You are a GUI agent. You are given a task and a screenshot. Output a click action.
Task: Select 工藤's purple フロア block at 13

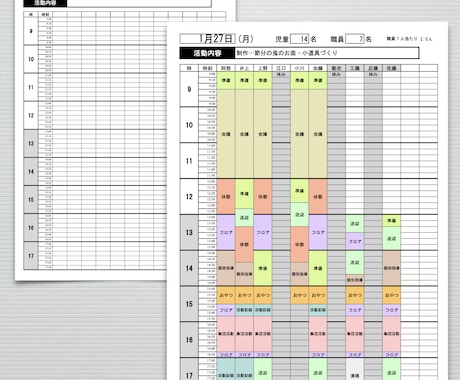(355, 241)
